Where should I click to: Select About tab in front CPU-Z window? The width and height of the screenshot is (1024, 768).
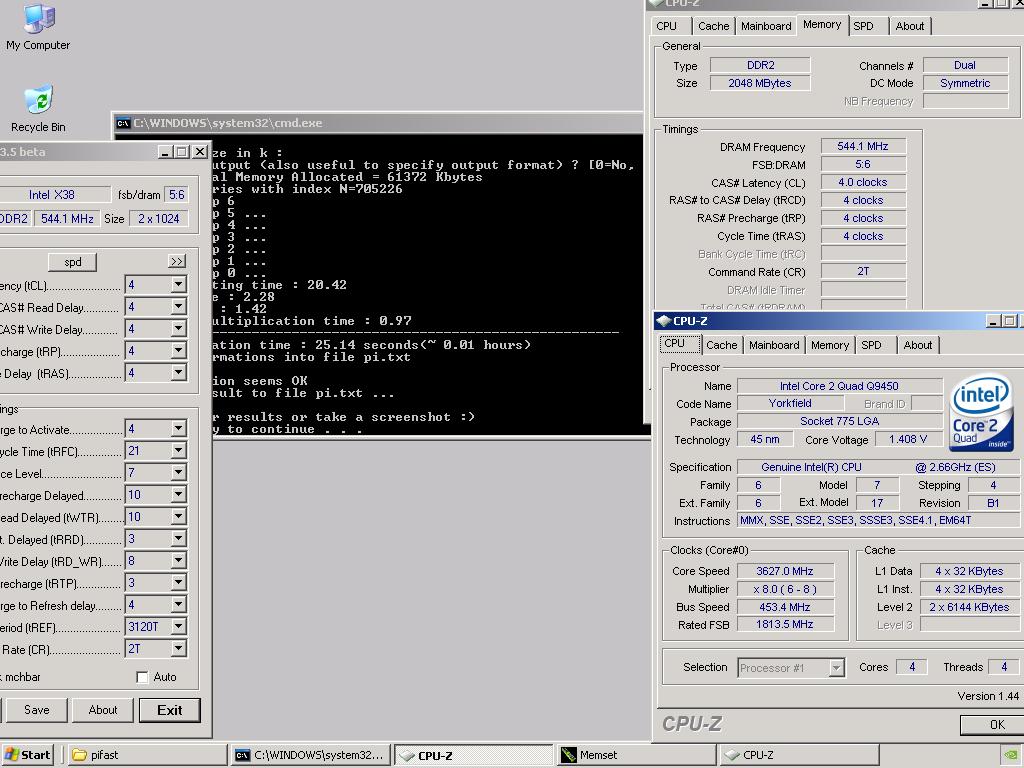click(918, 345)
